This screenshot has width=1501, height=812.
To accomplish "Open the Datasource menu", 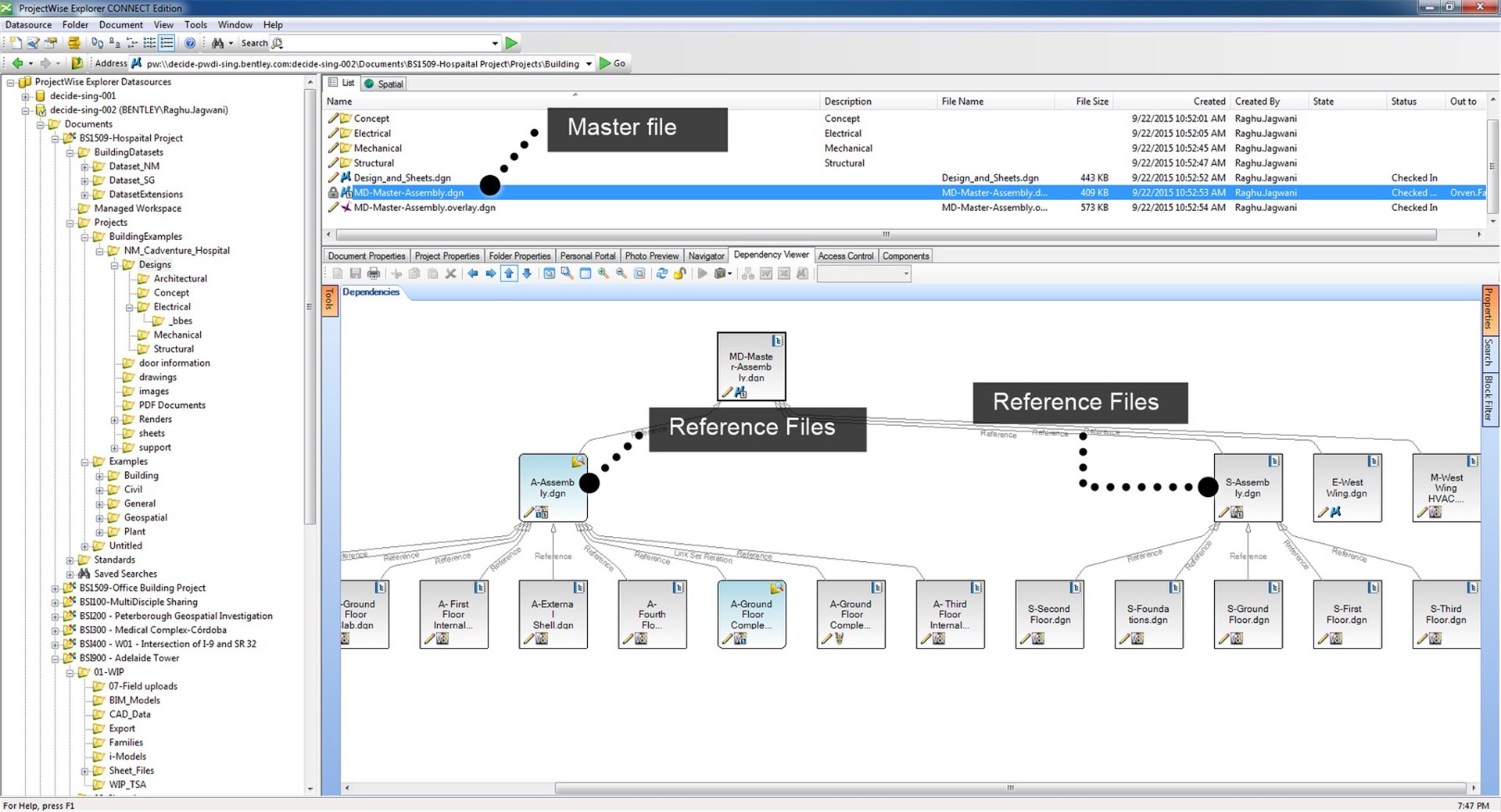I will click(x=28, y=25).
